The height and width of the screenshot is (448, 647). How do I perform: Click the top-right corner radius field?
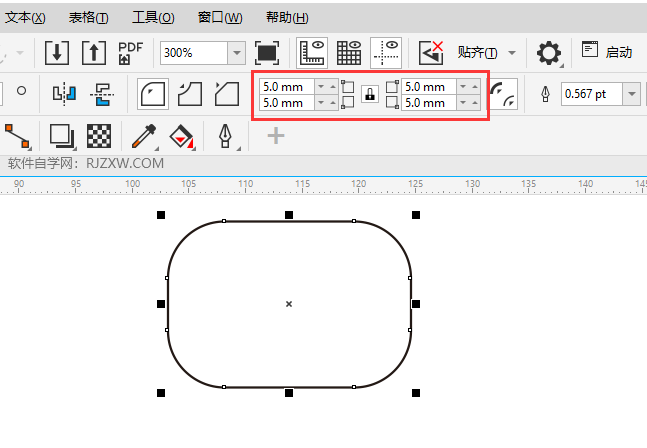click(x=429, y=87)
